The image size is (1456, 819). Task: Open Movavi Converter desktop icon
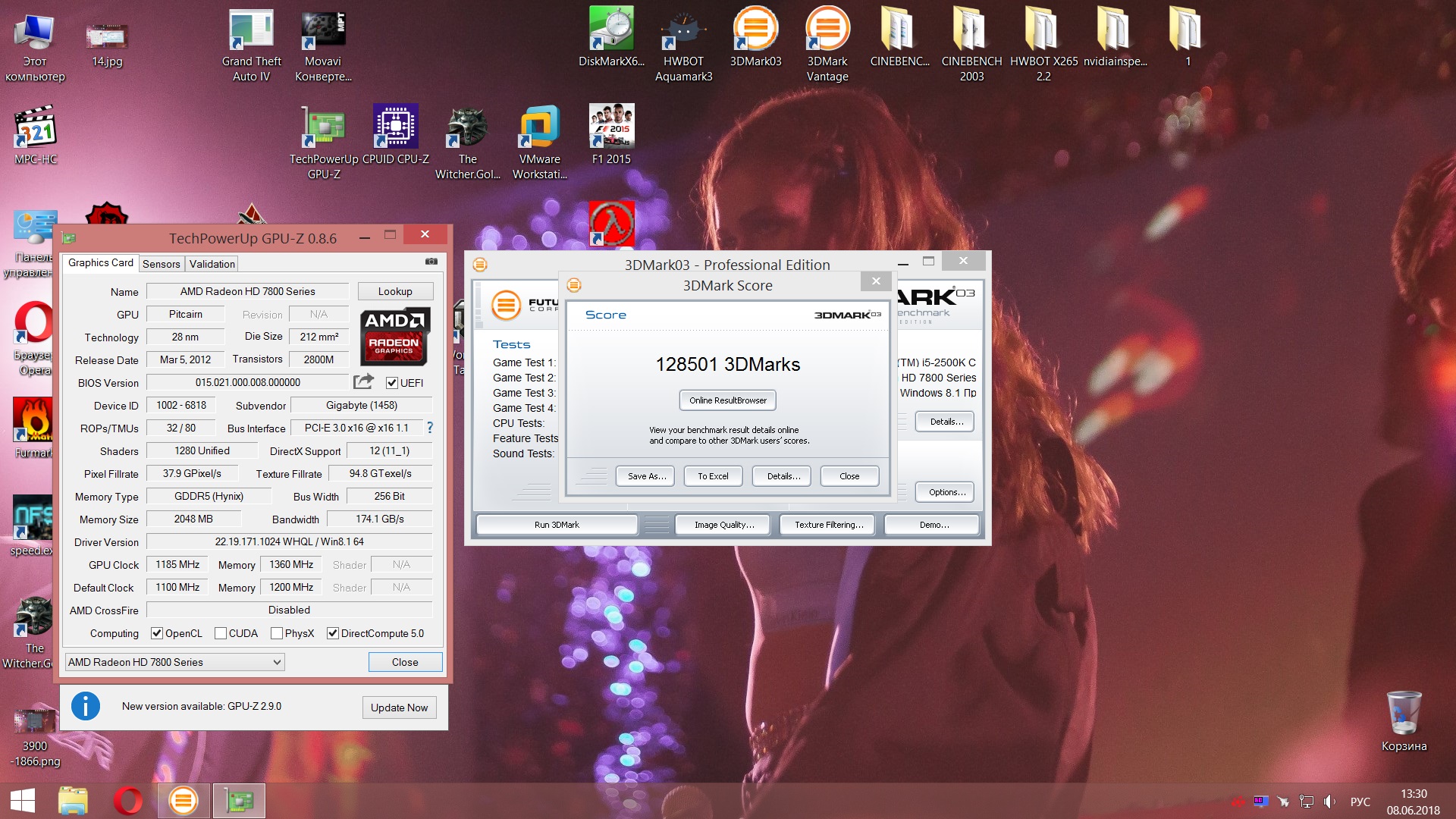[323, 46]
